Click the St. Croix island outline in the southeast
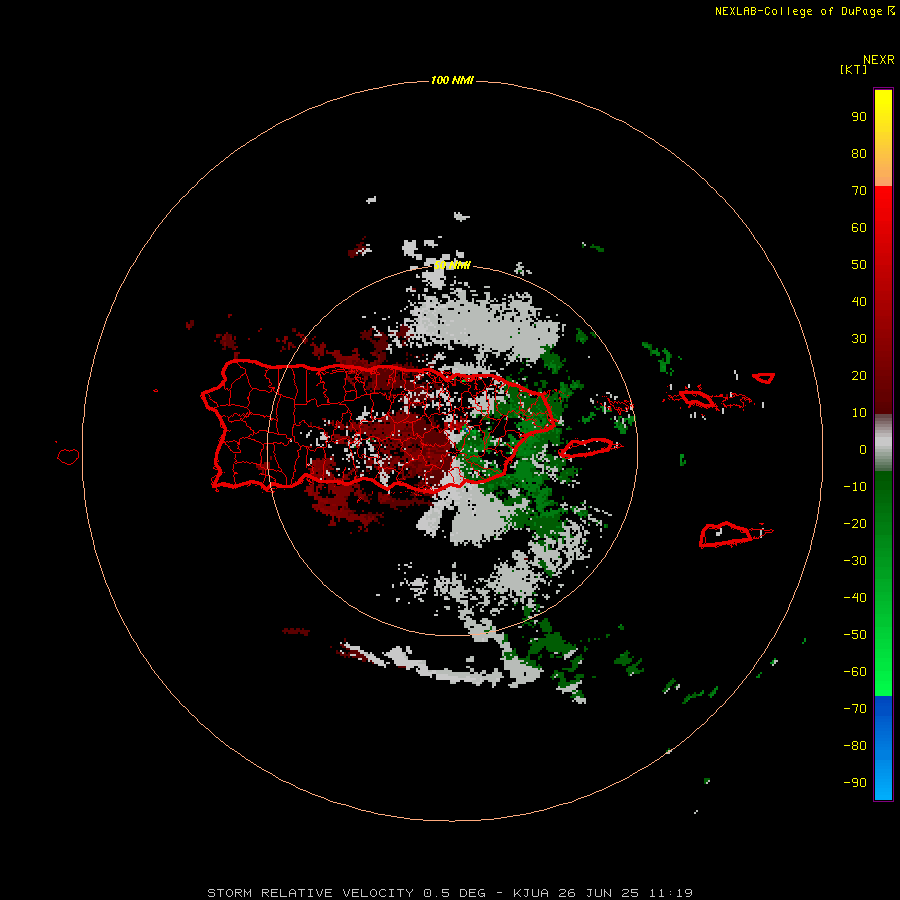Image resolution: width=900 pixels, height=900 pixels. (726, 534)
